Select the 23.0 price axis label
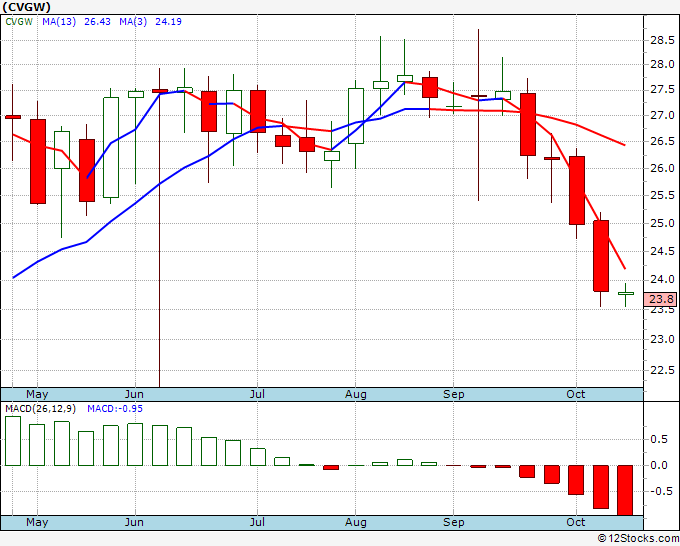The image size is (680, 546). pos(662,339)
